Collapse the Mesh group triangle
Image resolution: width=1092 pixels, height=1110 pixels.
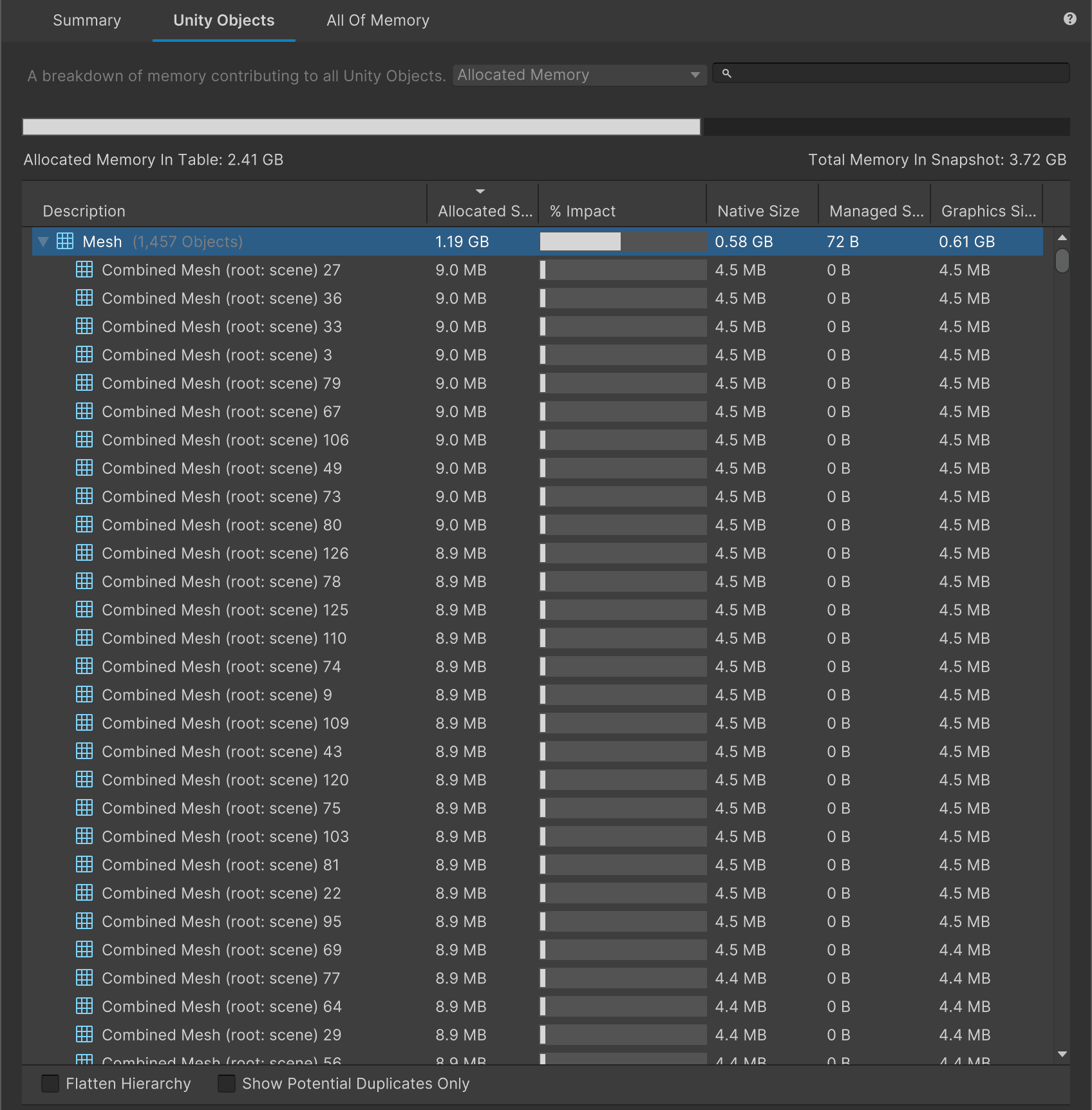click(x=43, y=241)
